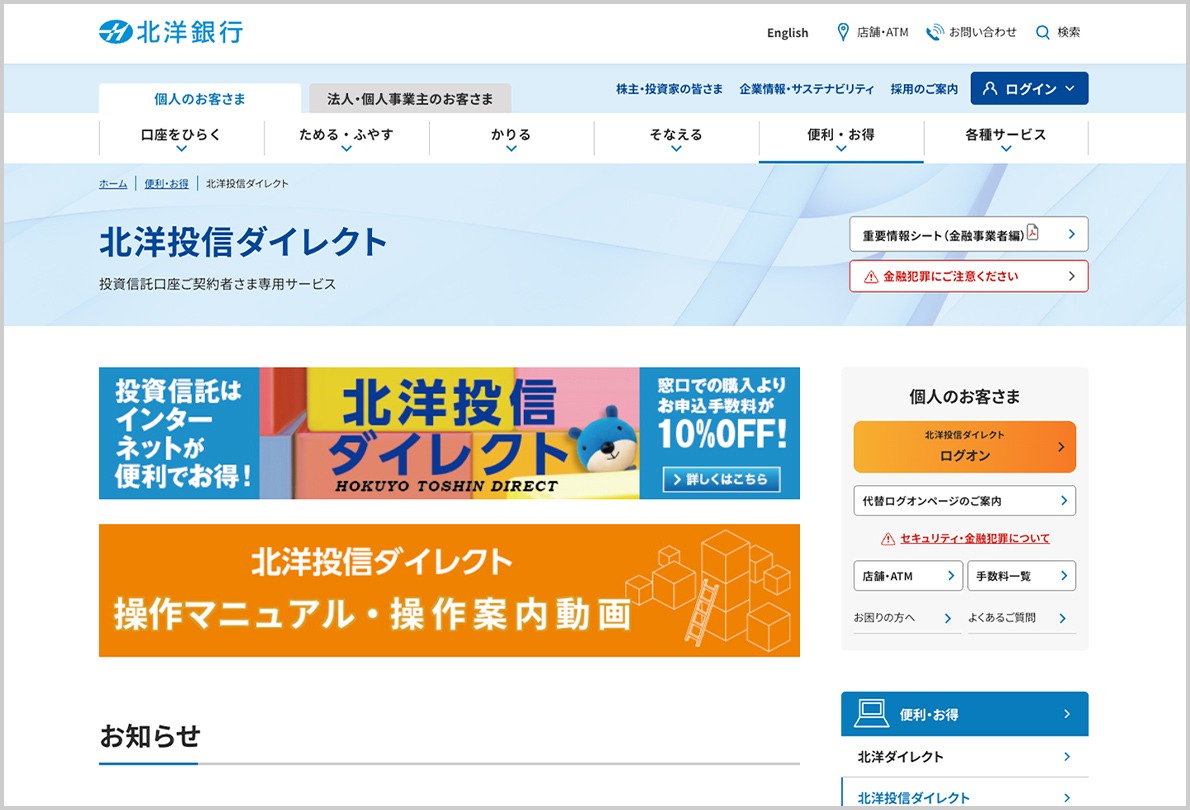Click the orange 北洋投信ダイレクト ログオン button
The image size is (1190, 810).
[965, 446]
